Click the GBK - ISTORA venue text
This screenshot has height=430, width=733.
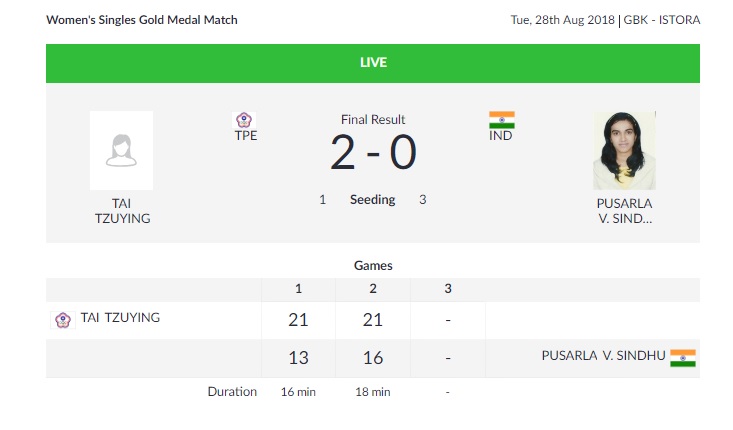661,20
